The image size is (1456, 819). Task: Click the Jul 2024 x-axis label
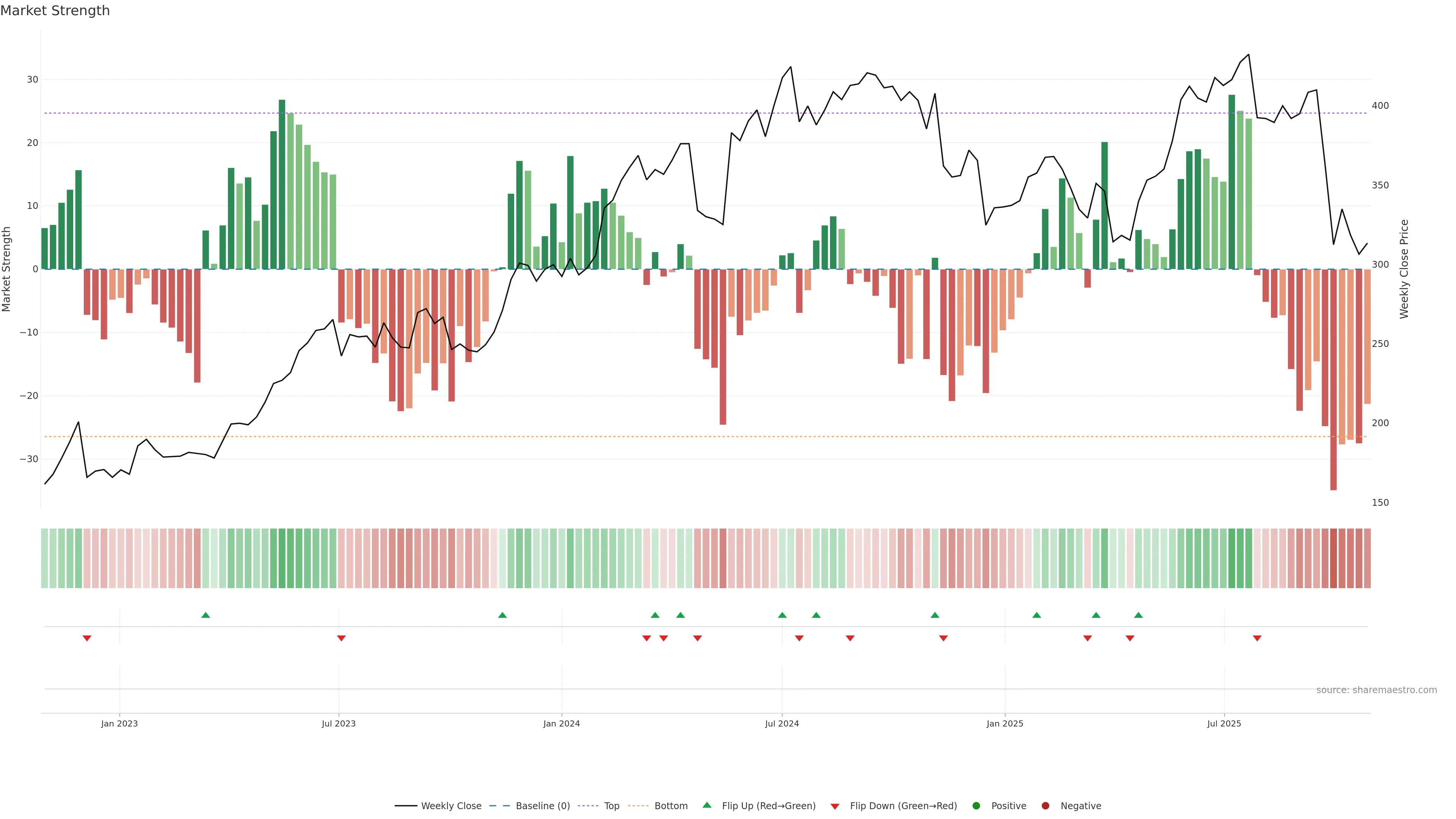(x=782, y=723)
